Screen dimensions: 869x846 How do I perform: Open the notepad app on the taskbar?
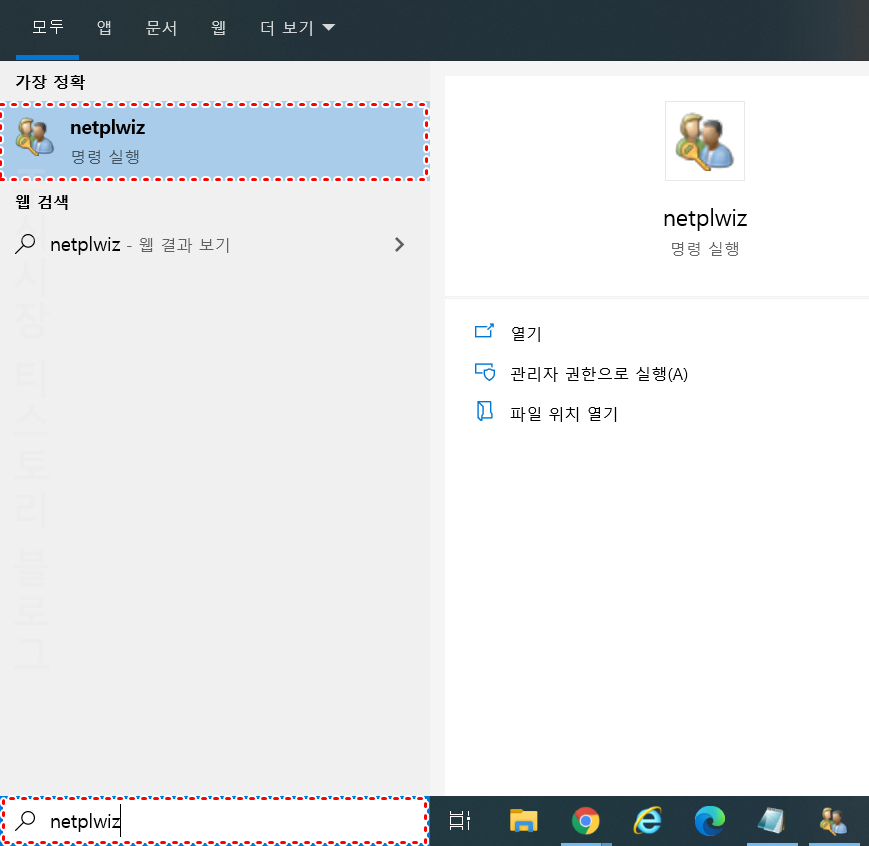(x=771, y=820)
